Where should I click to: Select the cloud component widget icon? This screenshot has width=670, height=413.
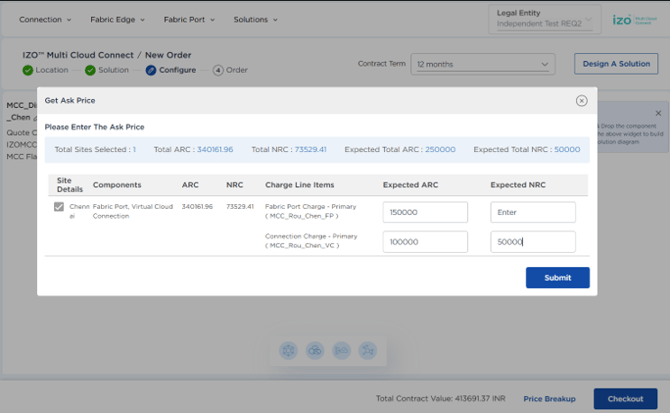[x=315, y=351]
